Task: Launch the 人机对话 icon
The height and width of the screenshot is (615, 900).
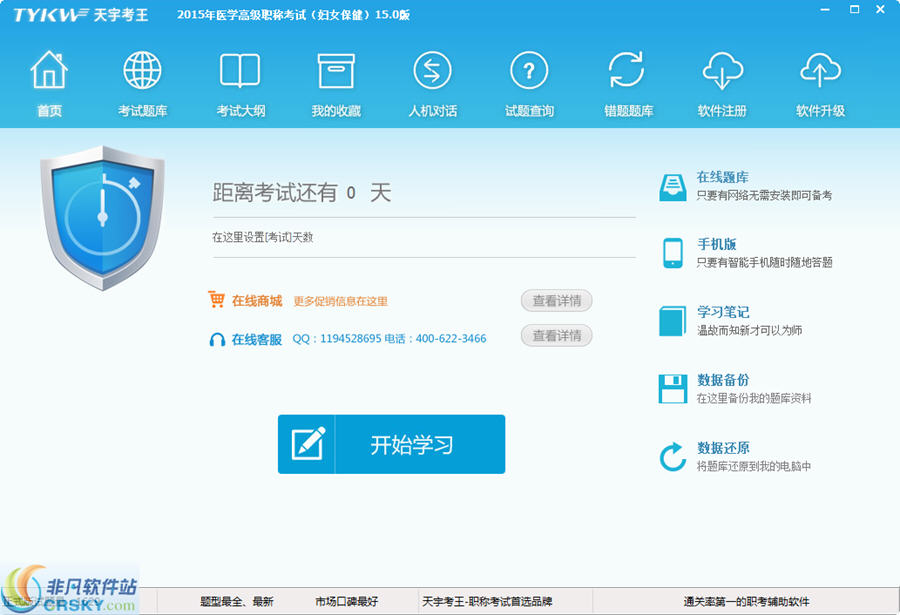Action: click(x=432, y=70)
